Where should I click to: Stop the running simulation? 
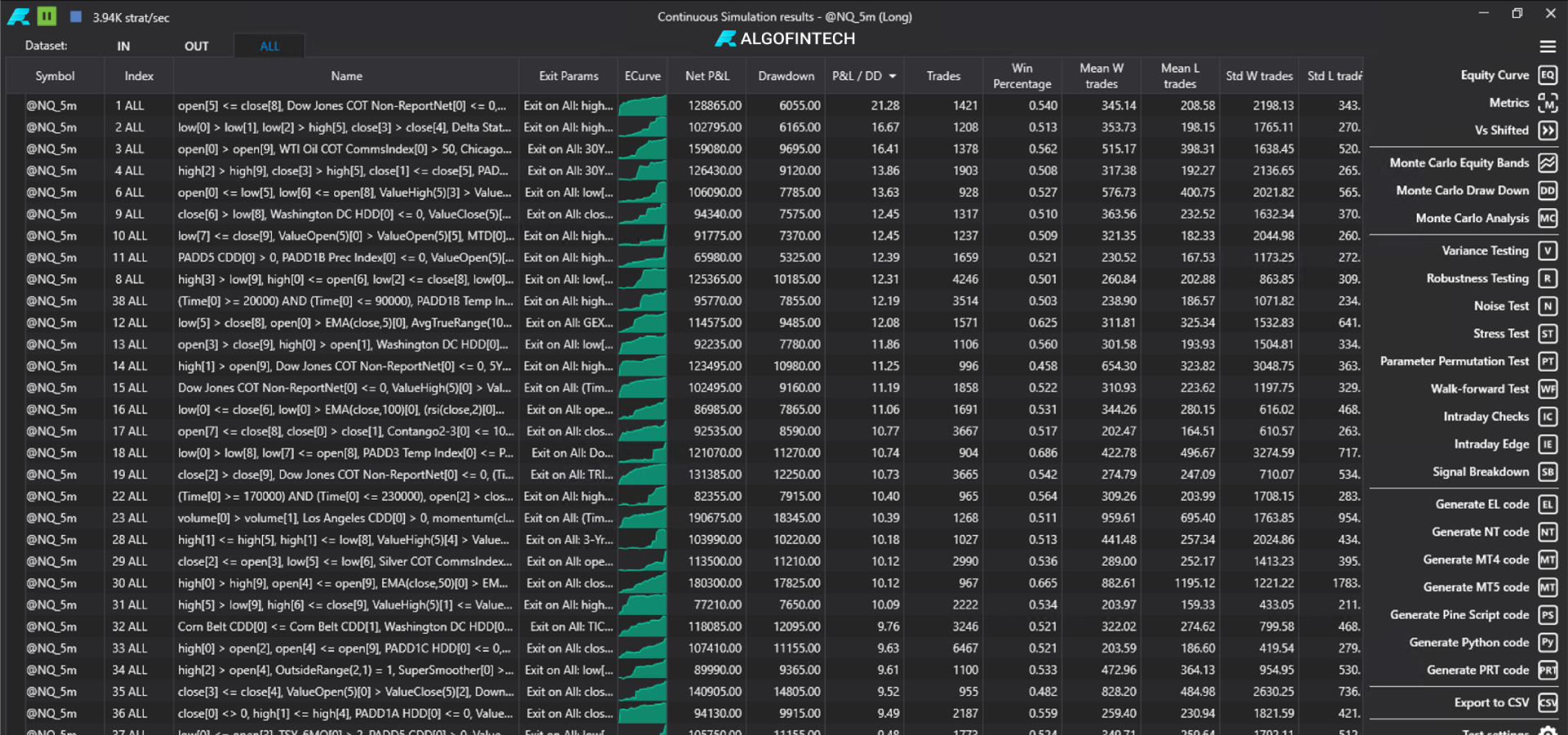76,16
